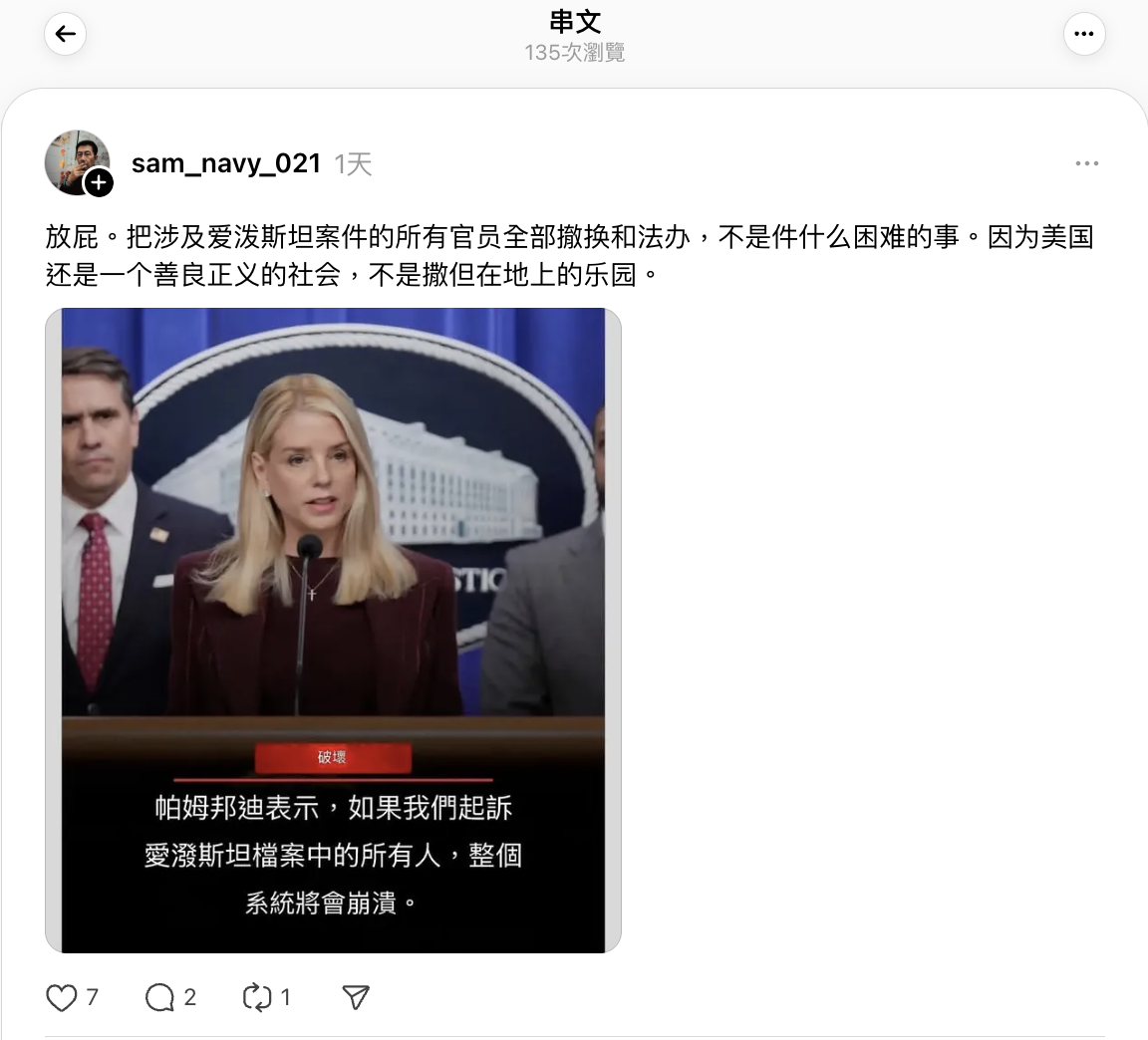Open the attached press conference image

[x=333, y=631]
